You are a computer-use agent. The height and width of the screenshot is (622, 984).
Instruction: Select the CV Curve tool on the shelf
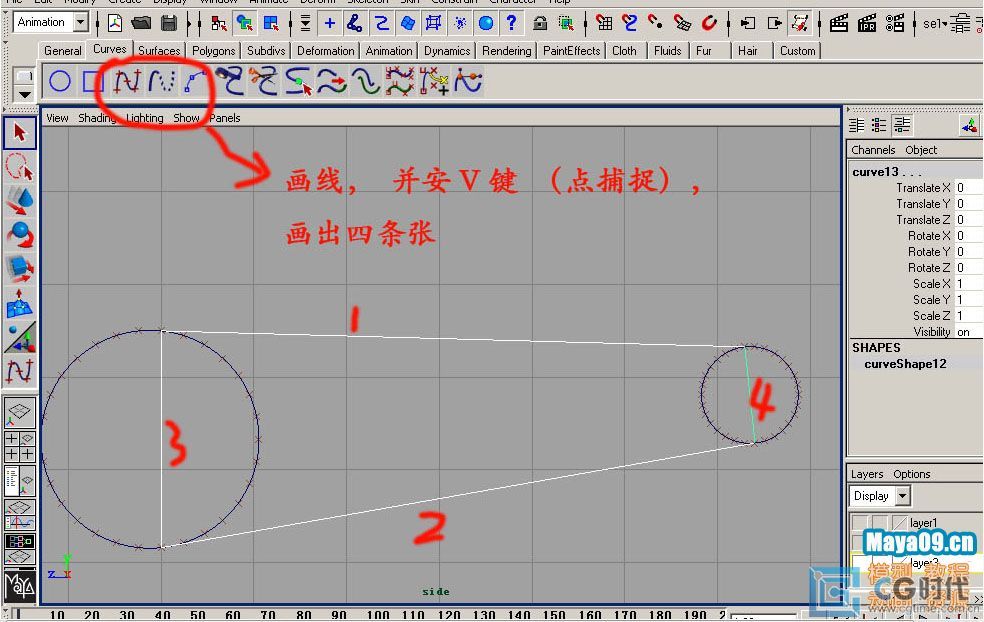pos(127,82)
